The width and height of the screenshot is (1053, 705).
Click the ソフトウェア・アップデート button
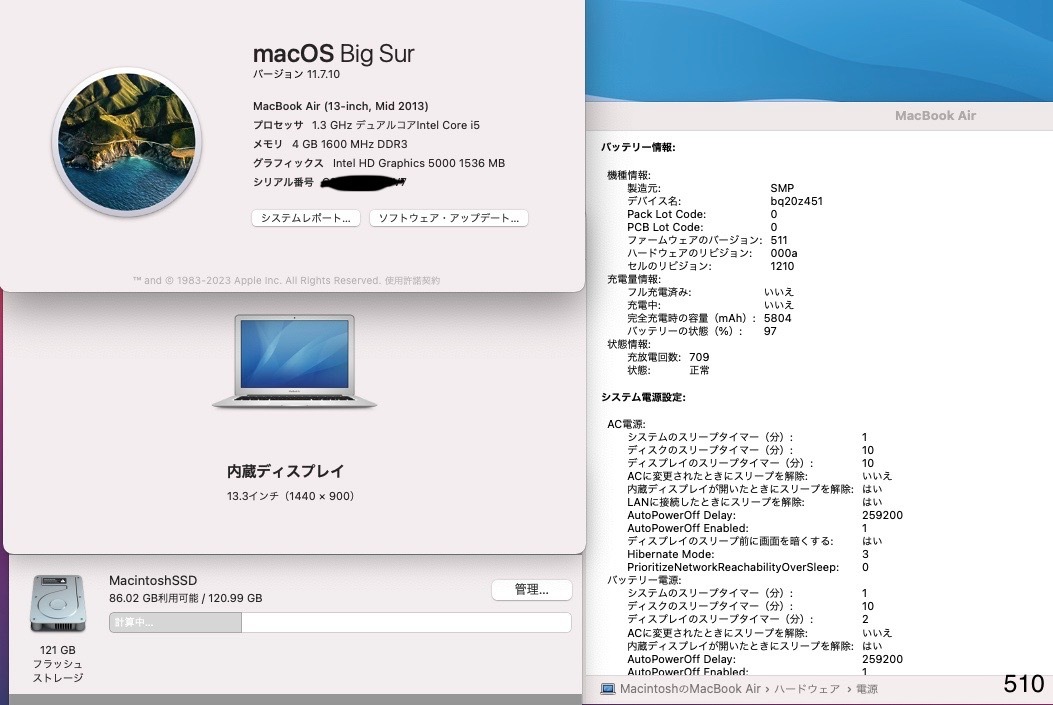(449, 218)
